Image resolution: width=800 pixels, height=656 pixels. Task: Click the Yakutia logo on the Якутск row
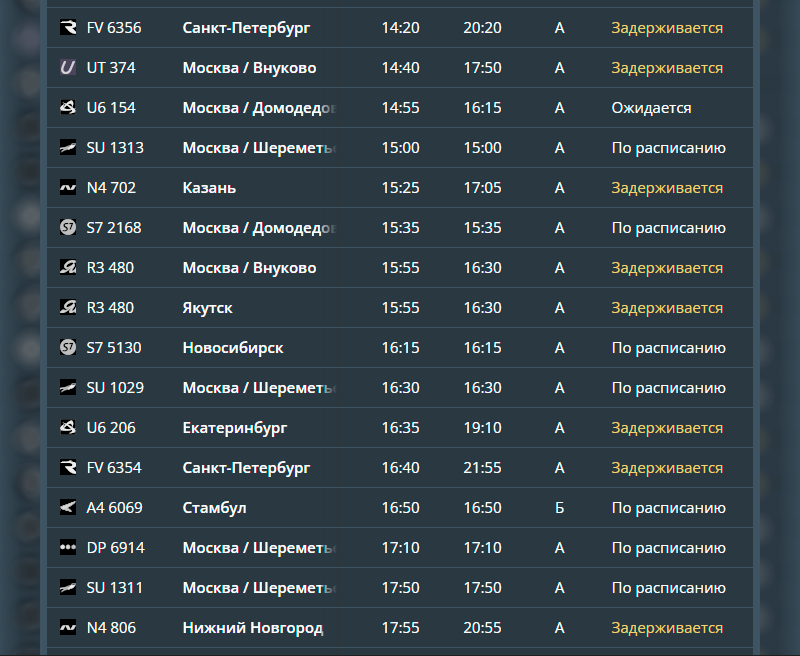pyautogui.click(x=68, y=307)
